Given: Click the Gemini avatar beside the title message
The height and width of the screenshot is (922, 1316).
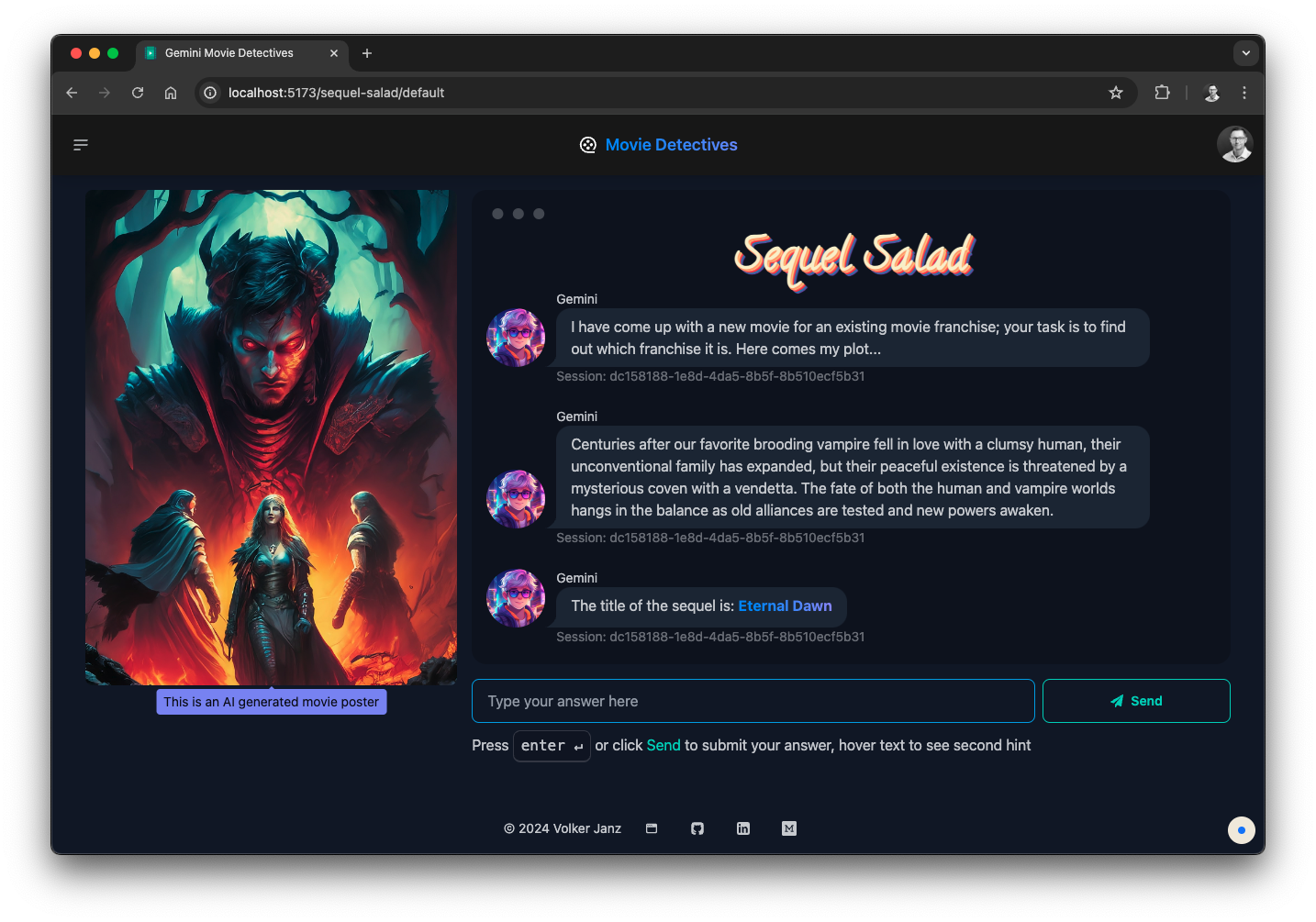Looking at the screenshot, I should coord(516,598).
